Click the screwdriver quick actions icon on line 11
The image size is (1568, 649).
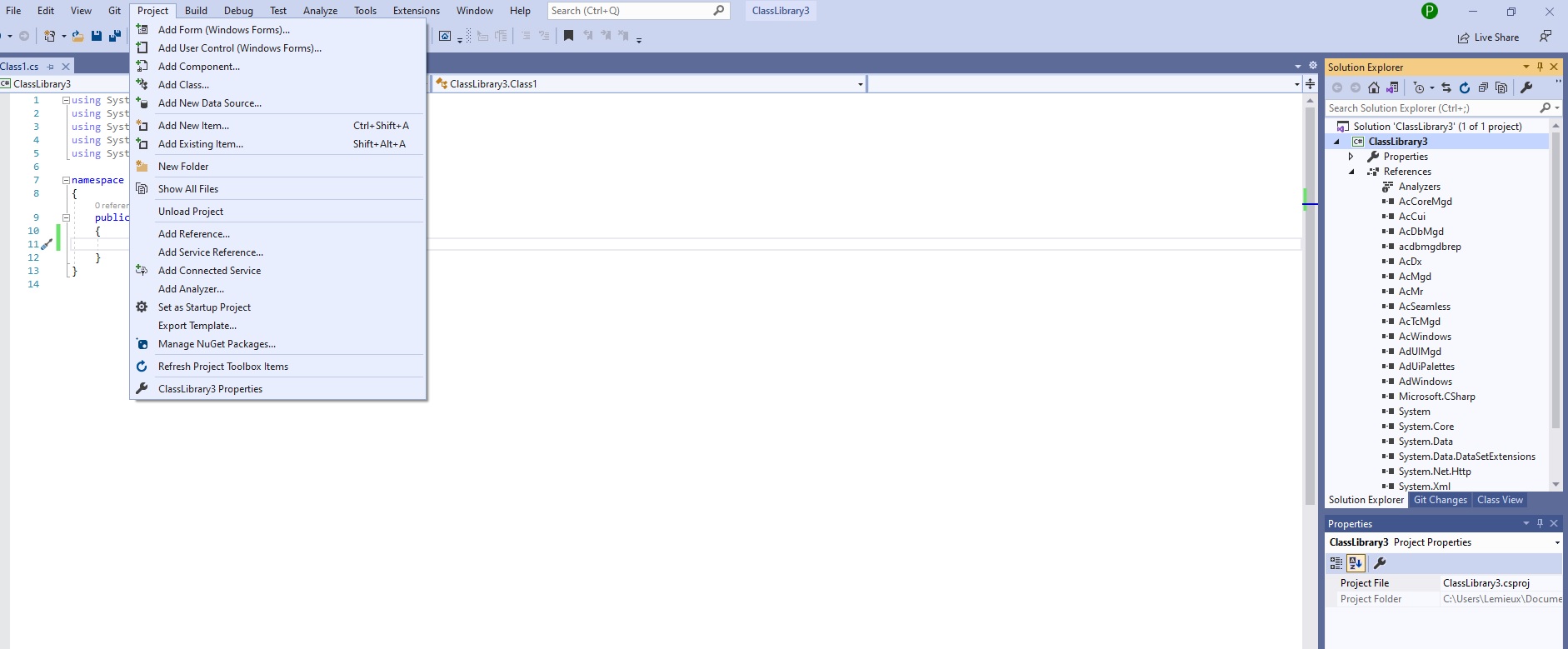pyautogui.click(x=47, y=244)
